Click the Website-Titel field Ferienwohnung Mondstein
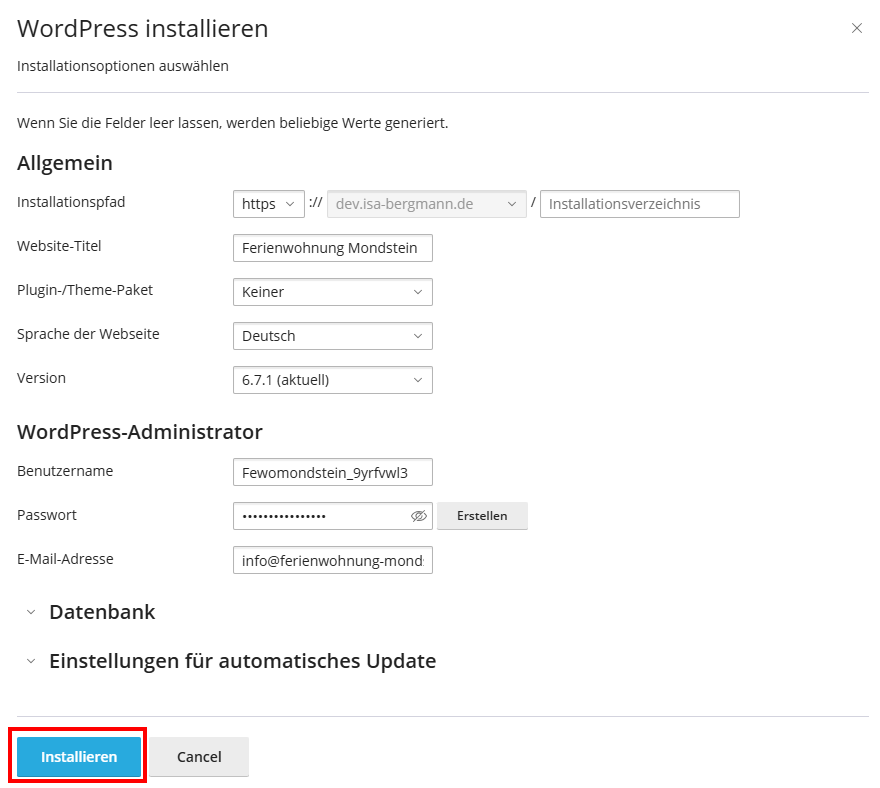Screen dimensions: 880x788 tap(333, 248)
